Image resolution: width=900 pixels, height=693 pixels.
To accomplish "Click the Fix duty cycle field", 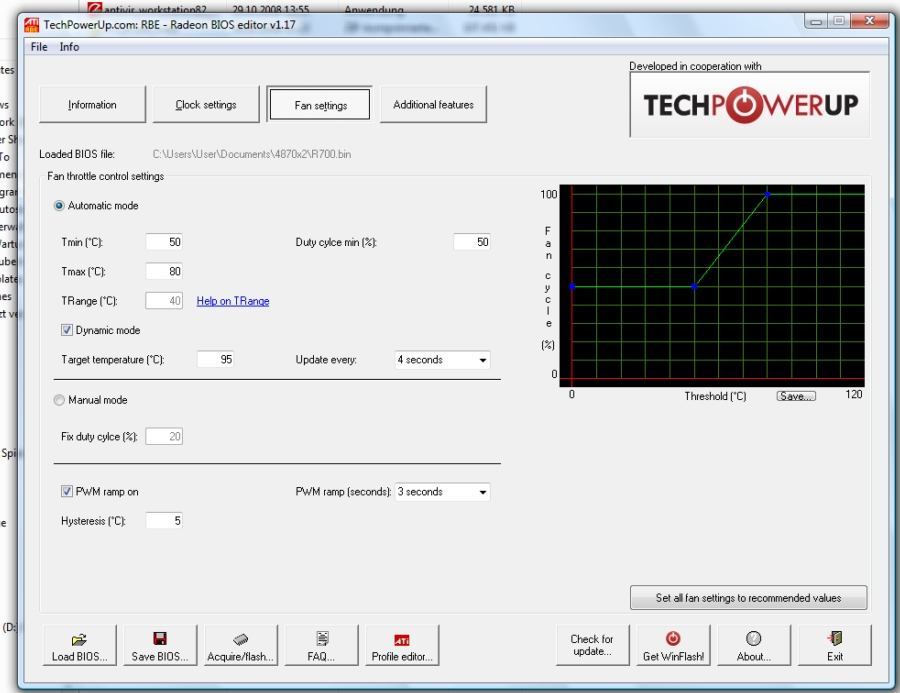I will coord(164,436).
